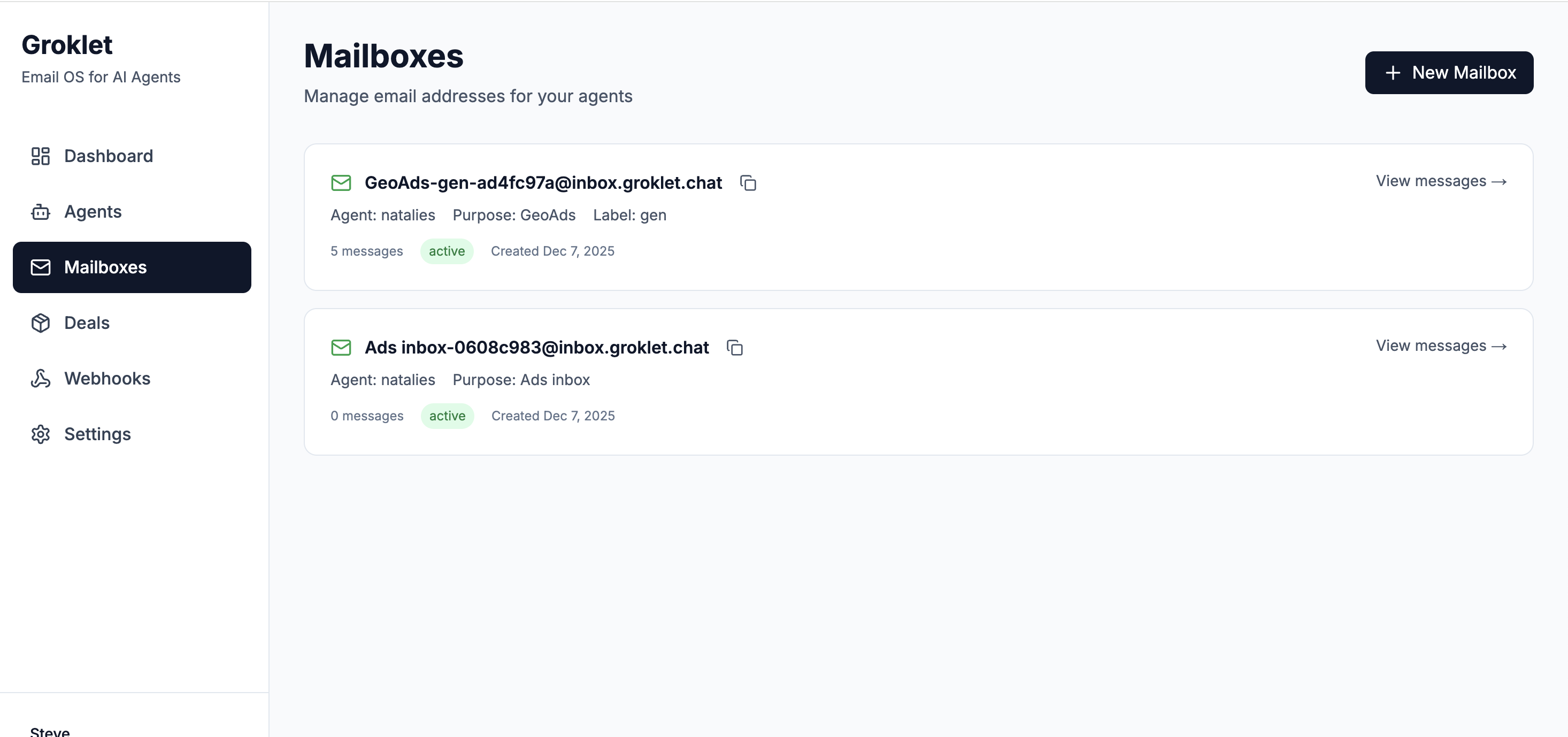The image size is (1568, 737).
Task: Go to the Webhooks section
Action: [x=107, y=379]
